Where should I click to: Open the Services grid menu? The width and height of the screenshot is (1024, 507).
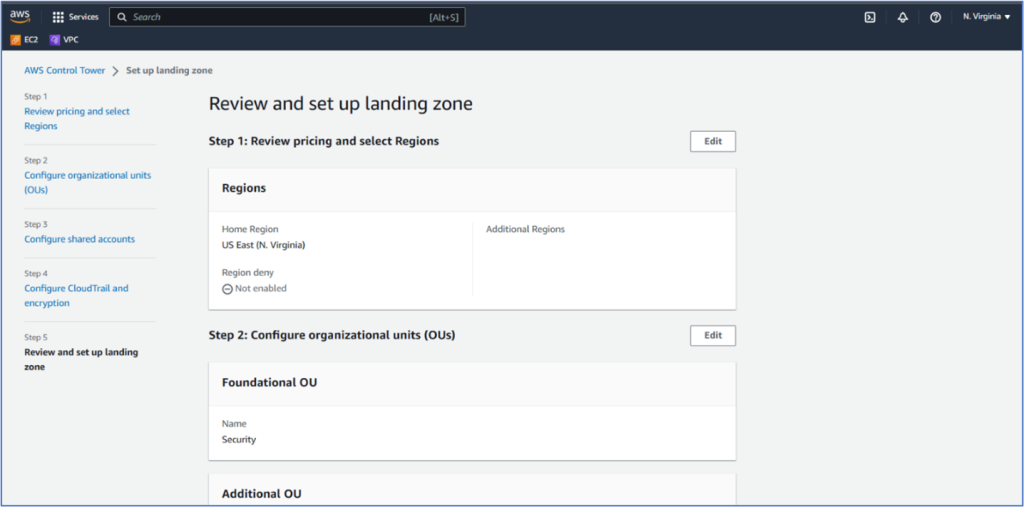75,17
